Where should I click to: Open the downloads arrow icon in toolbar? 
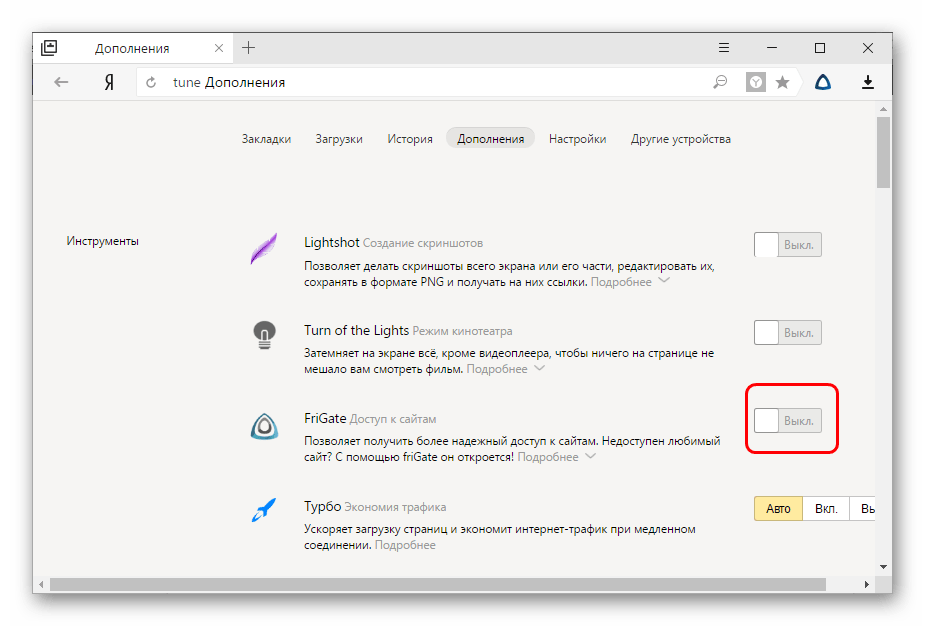coord(868,82)
